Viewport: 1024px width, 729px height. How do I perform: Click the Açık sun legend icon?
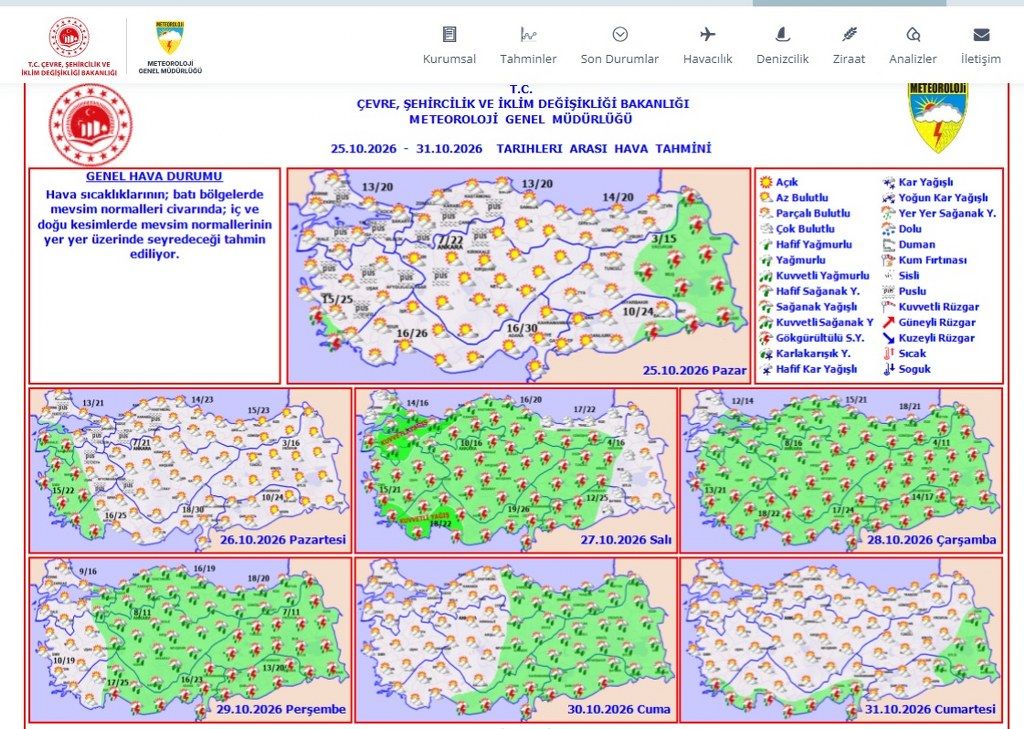pyautogui.click(x=766, y=182)
